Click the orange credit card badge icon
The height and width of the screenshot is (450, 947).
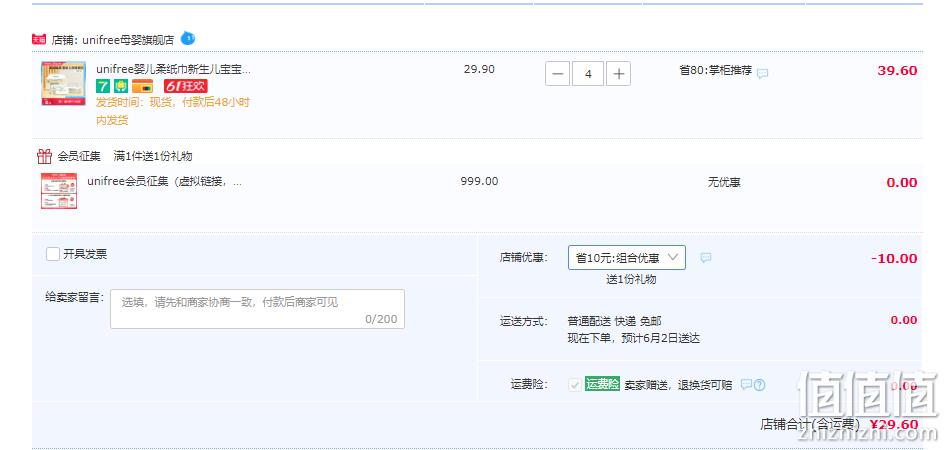(x=143, y=86)
